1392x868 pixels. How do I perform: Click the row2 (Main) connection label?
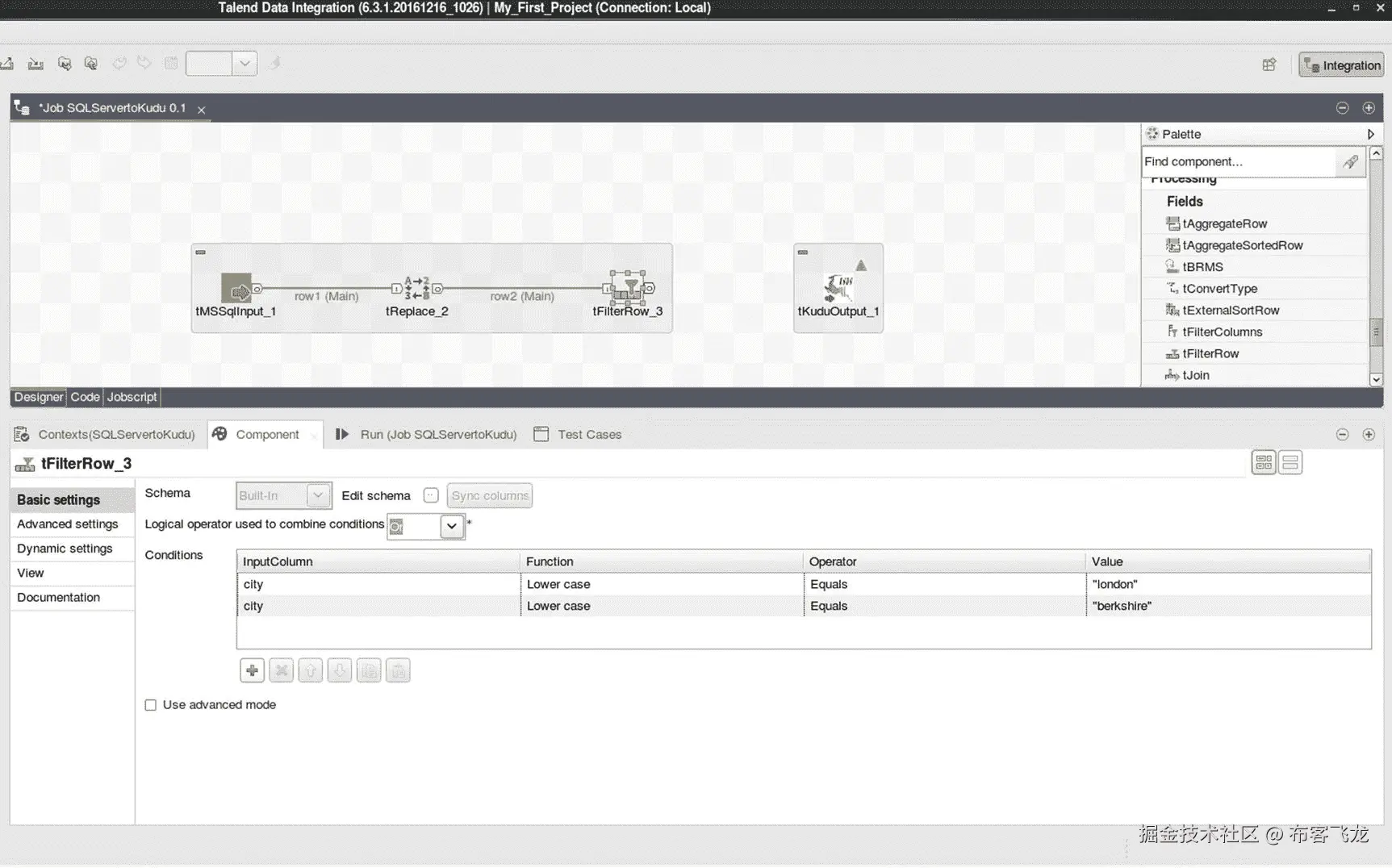click(522, 297)
